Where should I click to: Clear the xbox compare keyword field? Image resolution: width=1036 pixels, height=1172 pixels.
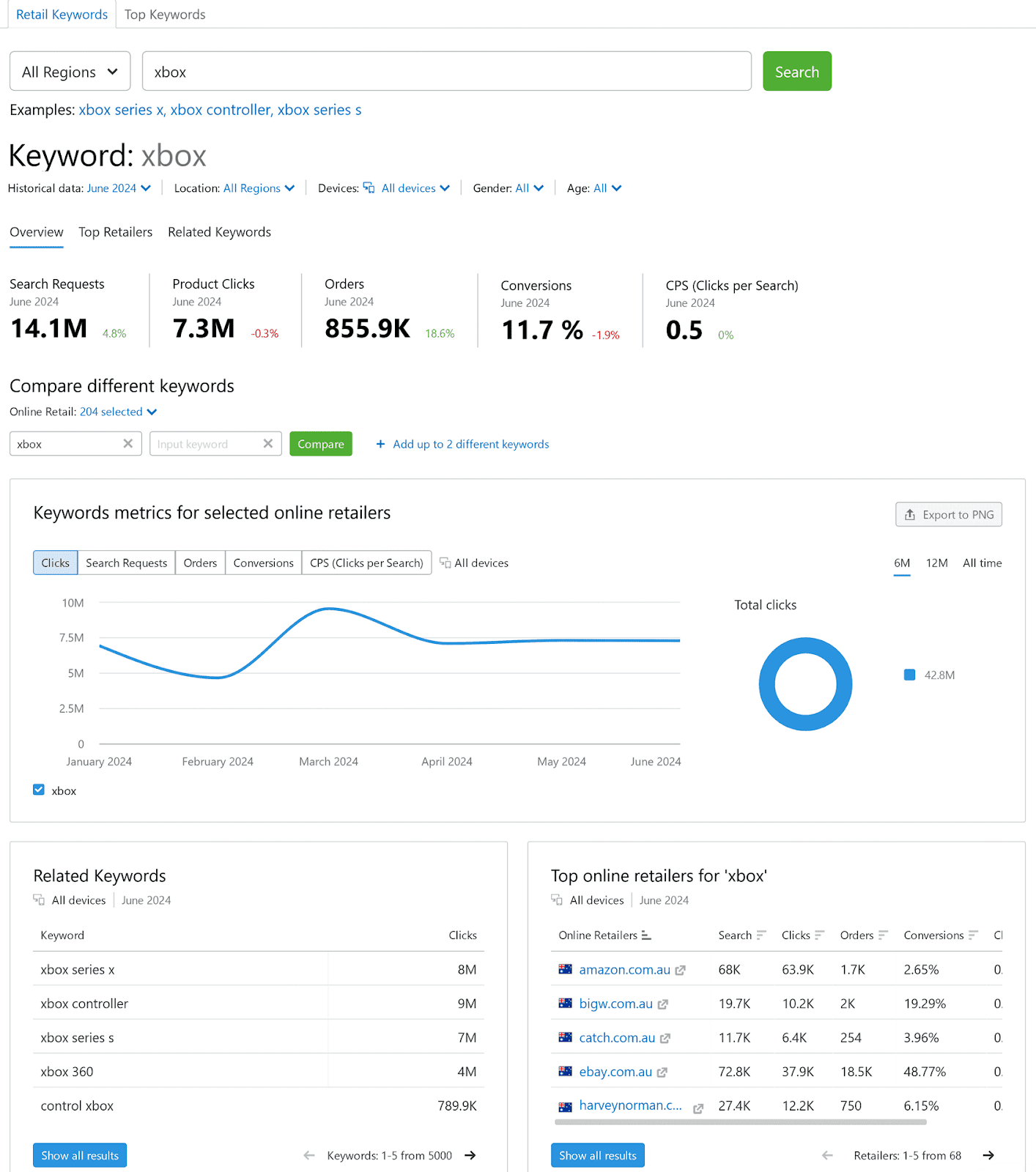pyautogui.click(x=127, y=444)
